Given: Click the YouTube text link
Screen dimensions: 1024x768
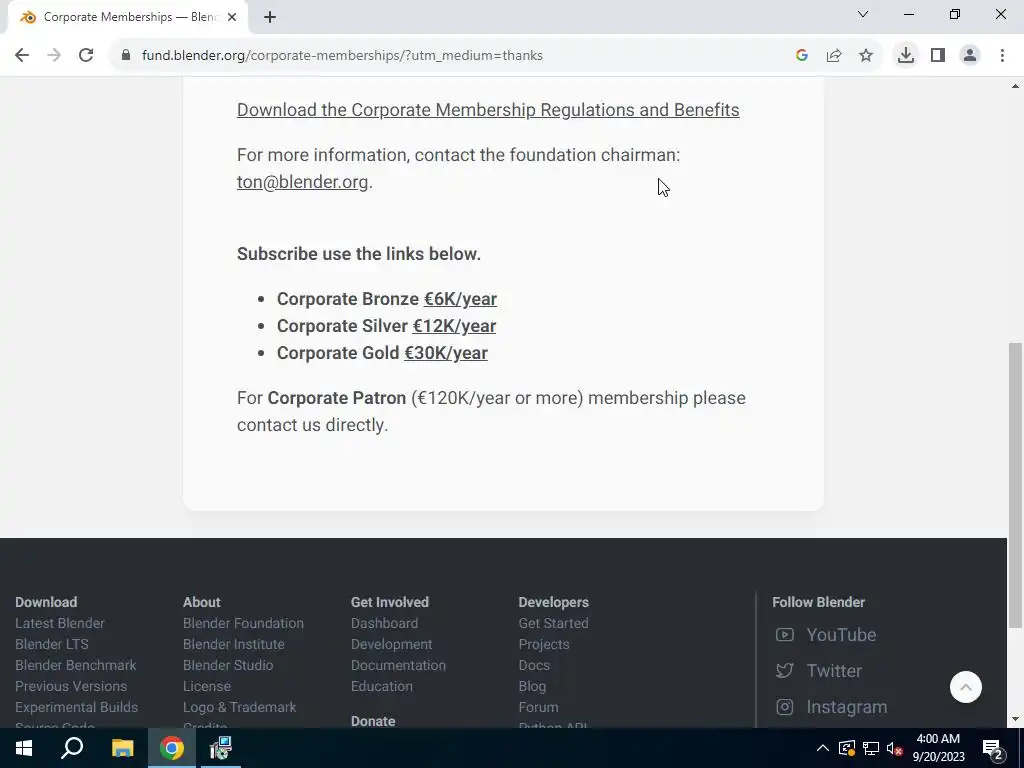Looking at the screenshot, I should click(x=841, y=635).
